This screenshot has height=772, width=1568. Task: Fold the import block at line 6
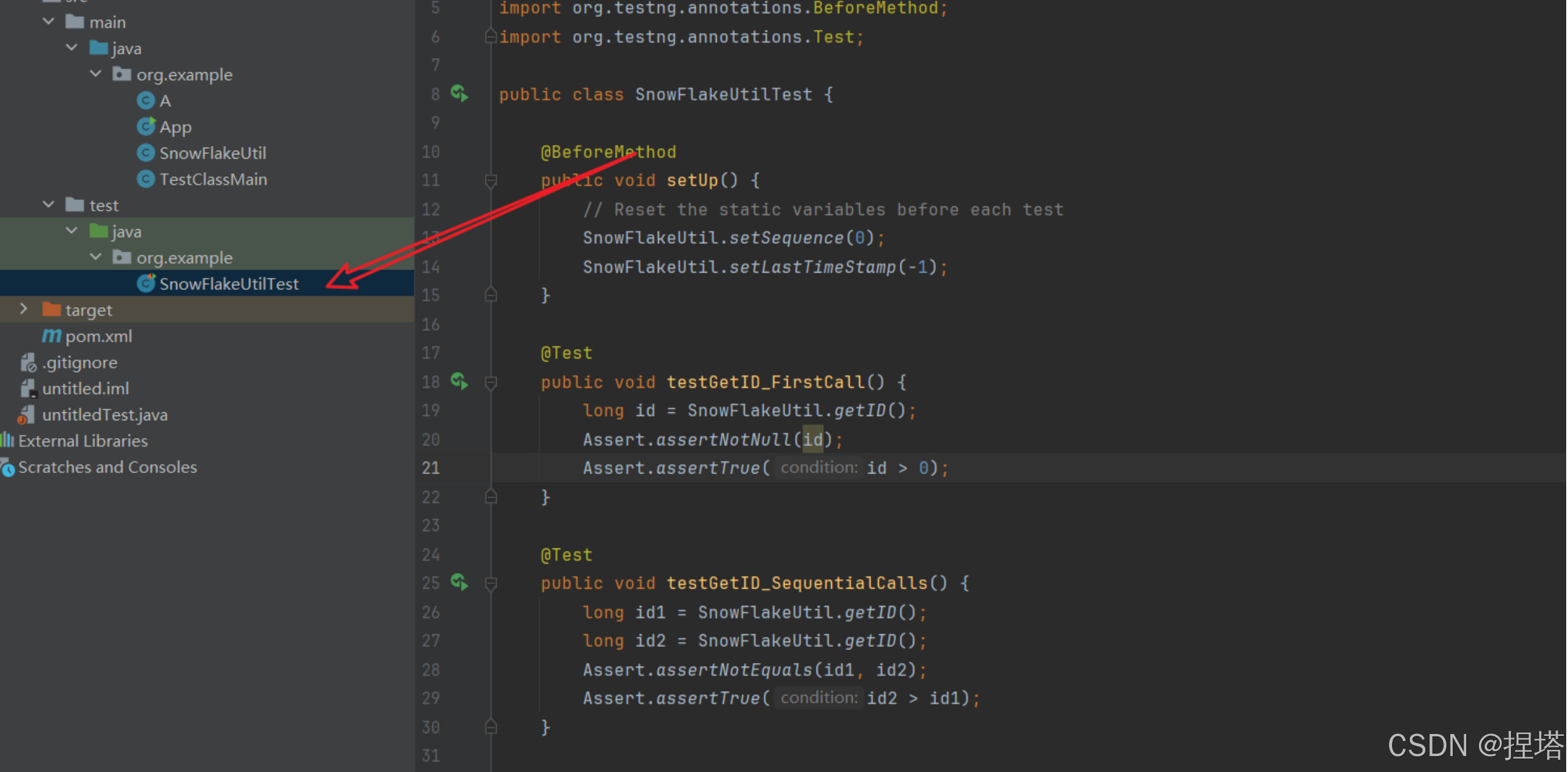490,37
